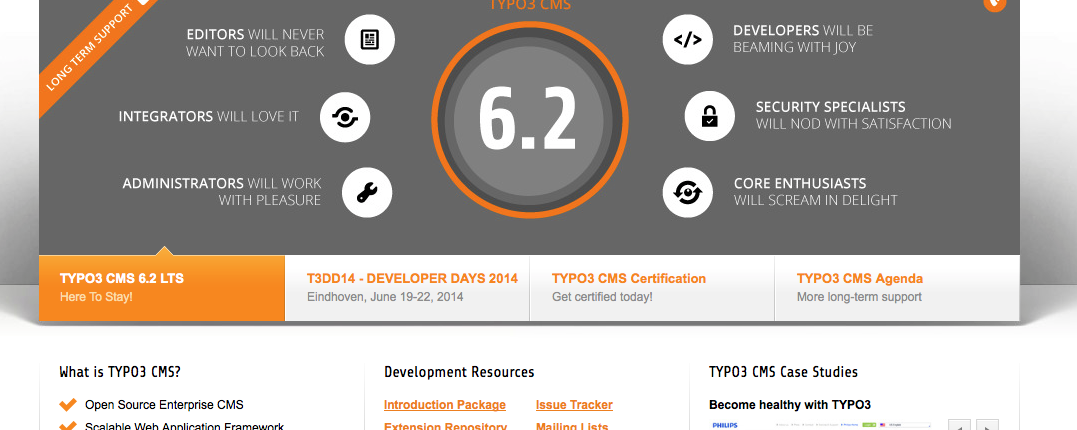Click the Philips case study thumbnail
Viewport: 1077px width, 430px height.
point(821,425)
